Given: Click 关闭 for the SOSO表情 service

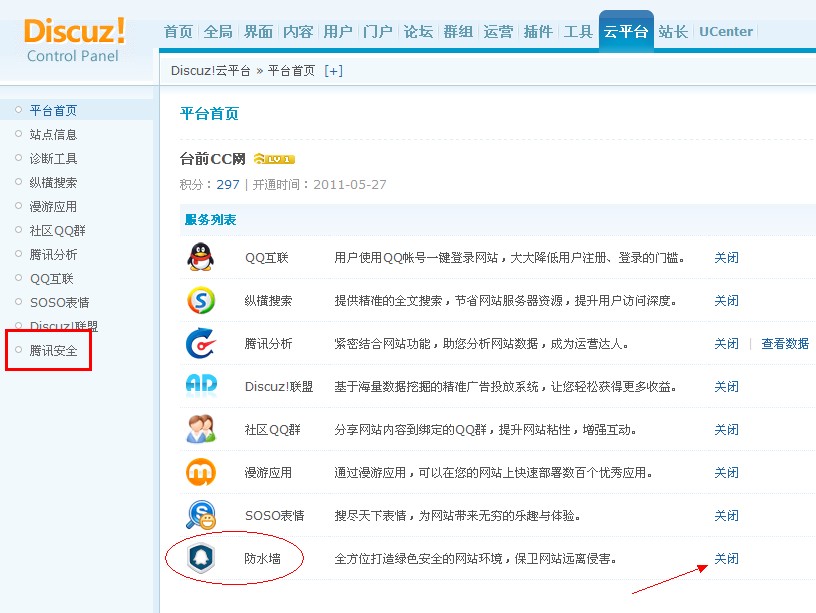Looking at the screenshot, I should pyautogui.click(x=726, y=516).
